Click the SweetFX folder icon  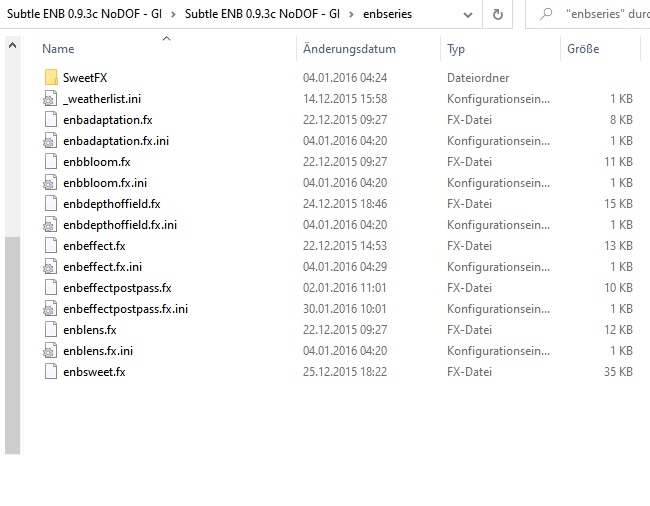(51, 78)
